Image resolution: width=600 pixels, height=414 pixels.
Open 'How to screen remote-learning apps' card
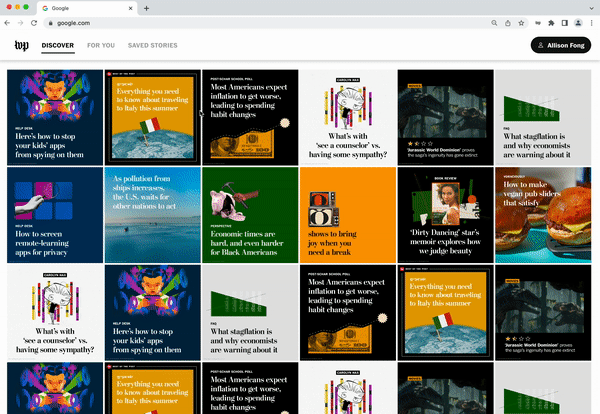[55, 215]
